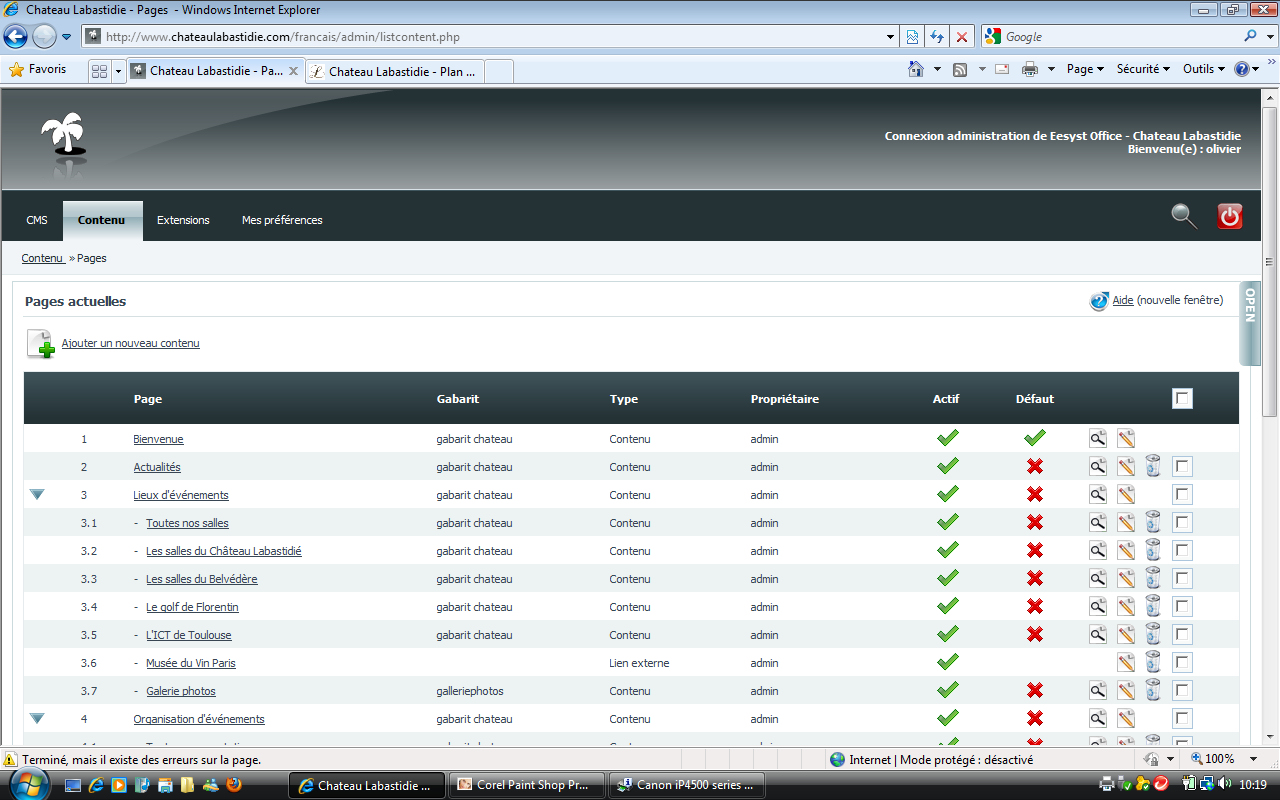
Task: Open the address bar history dropdown
Action: pos(891,37)
